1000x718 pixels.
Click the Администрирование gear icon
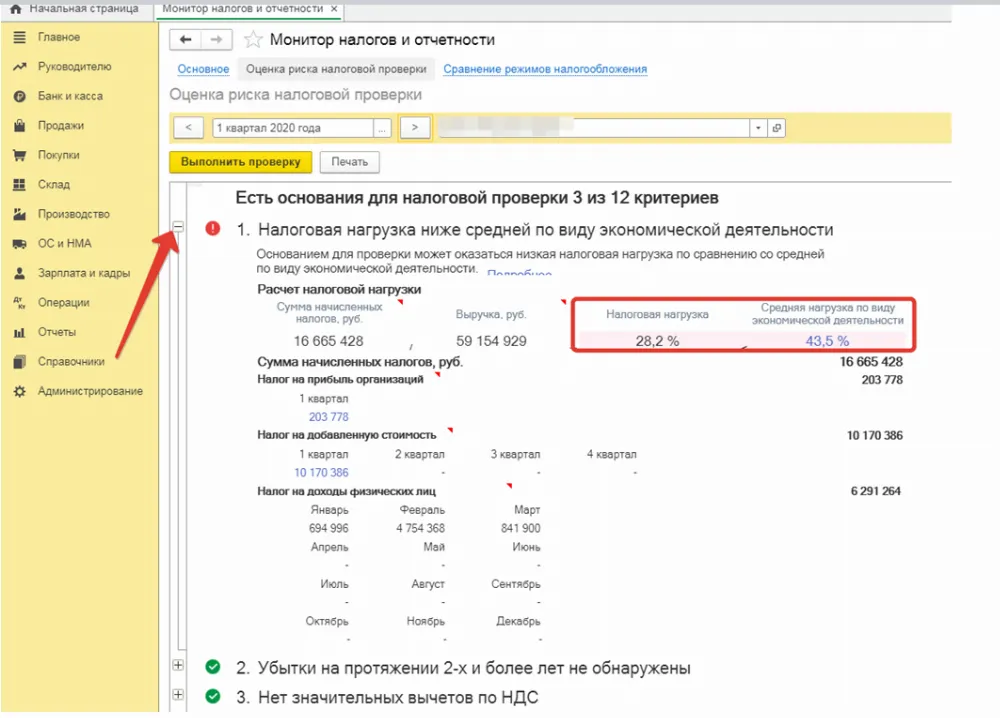coord(20,391)
